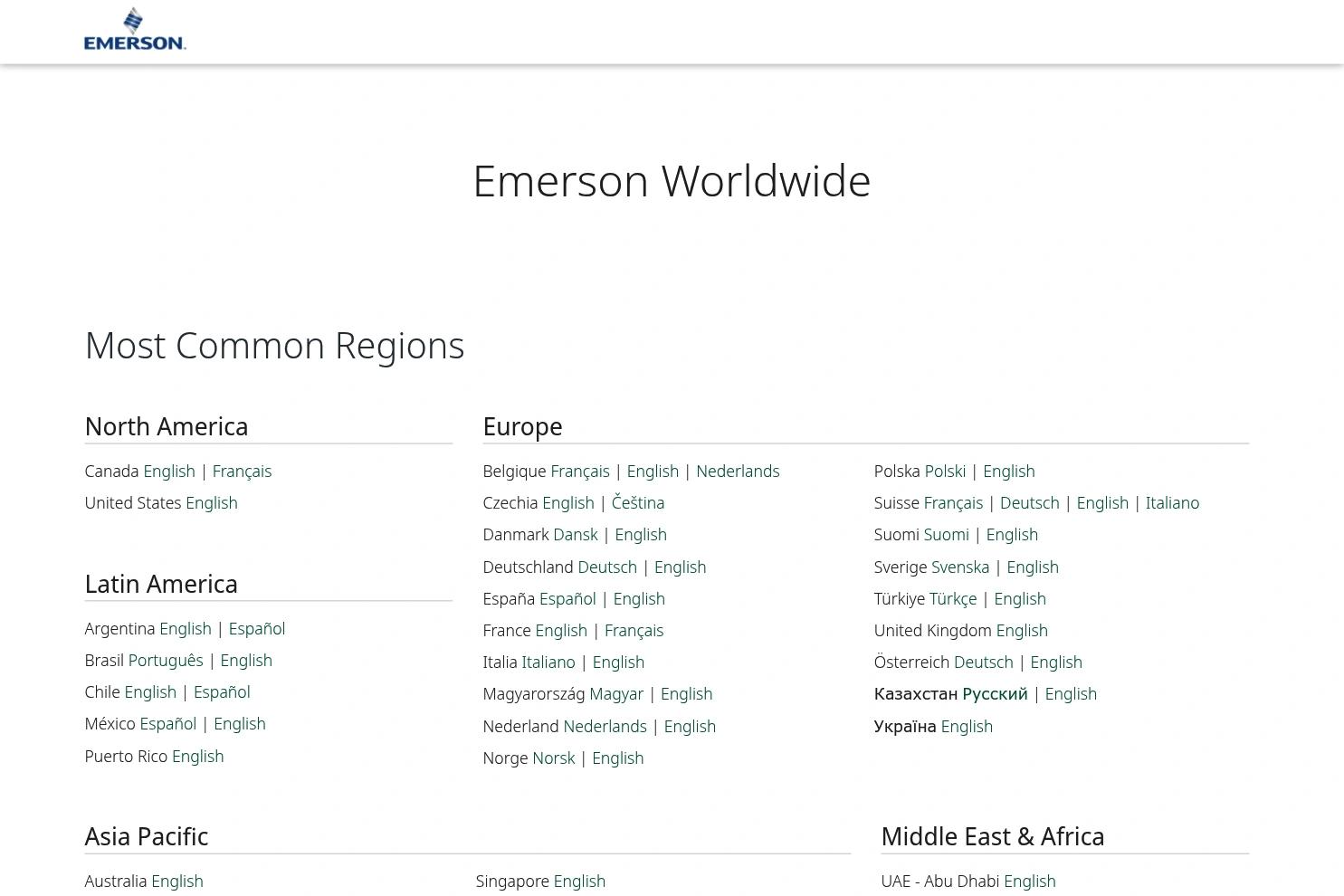Open Australia English link
1344x896 pixels.
coord(177,881)
